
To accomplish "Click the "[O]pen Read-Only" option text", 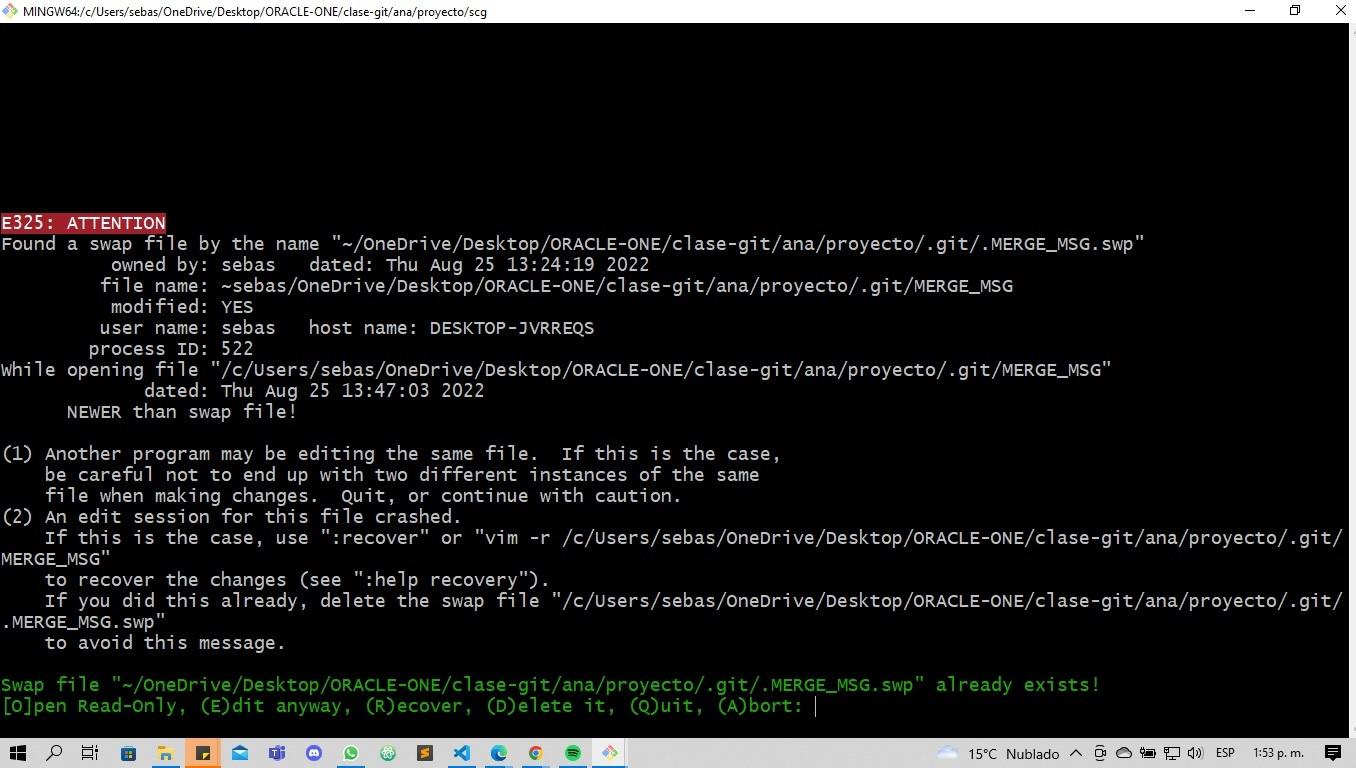I will tap(94, 706).
